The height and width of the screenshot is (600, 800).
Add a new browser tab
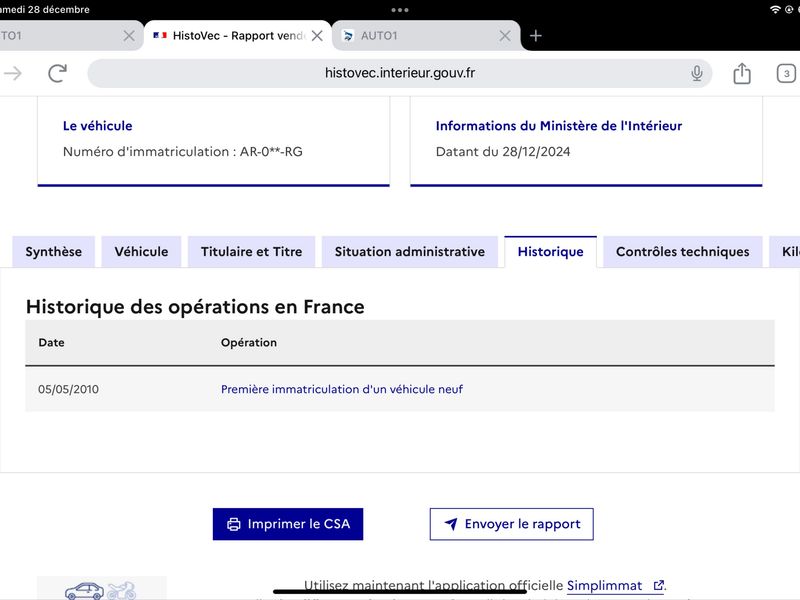tap(535, 36)
